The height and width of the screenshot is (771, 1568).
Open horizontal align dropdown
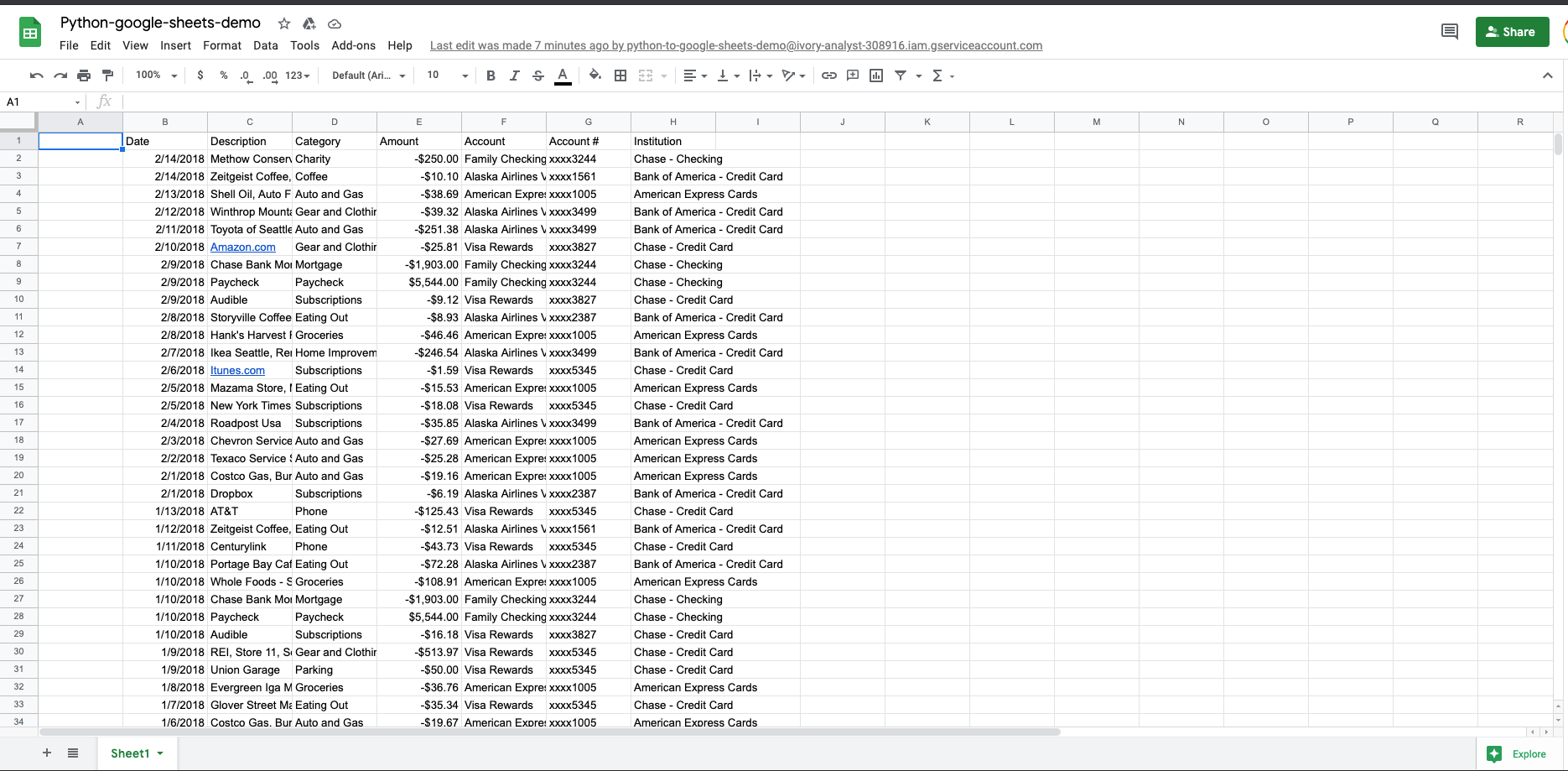pos(695,76)
